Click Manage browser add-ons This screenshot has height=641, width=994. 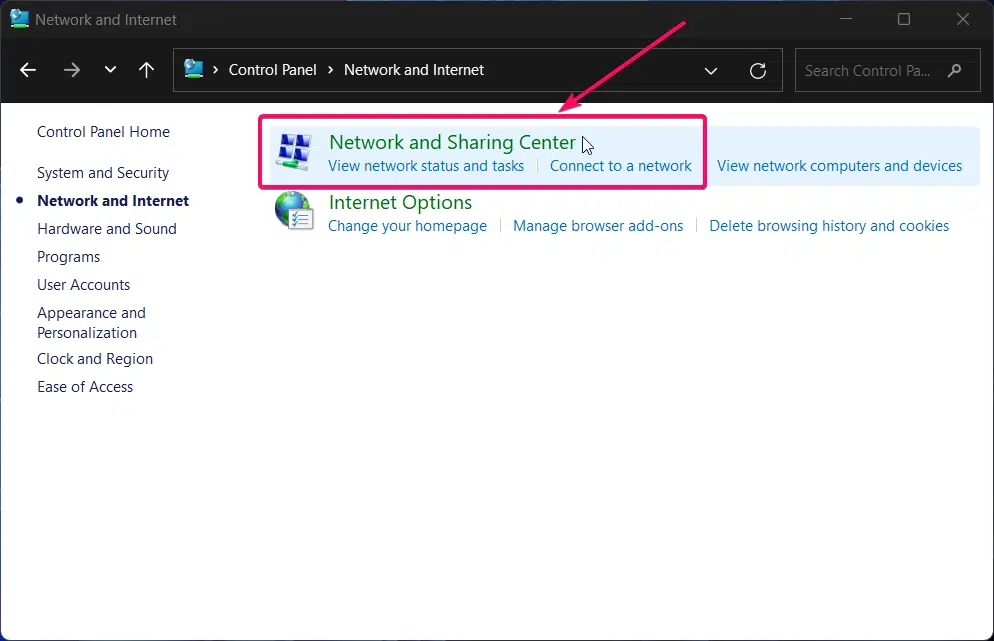598,226
